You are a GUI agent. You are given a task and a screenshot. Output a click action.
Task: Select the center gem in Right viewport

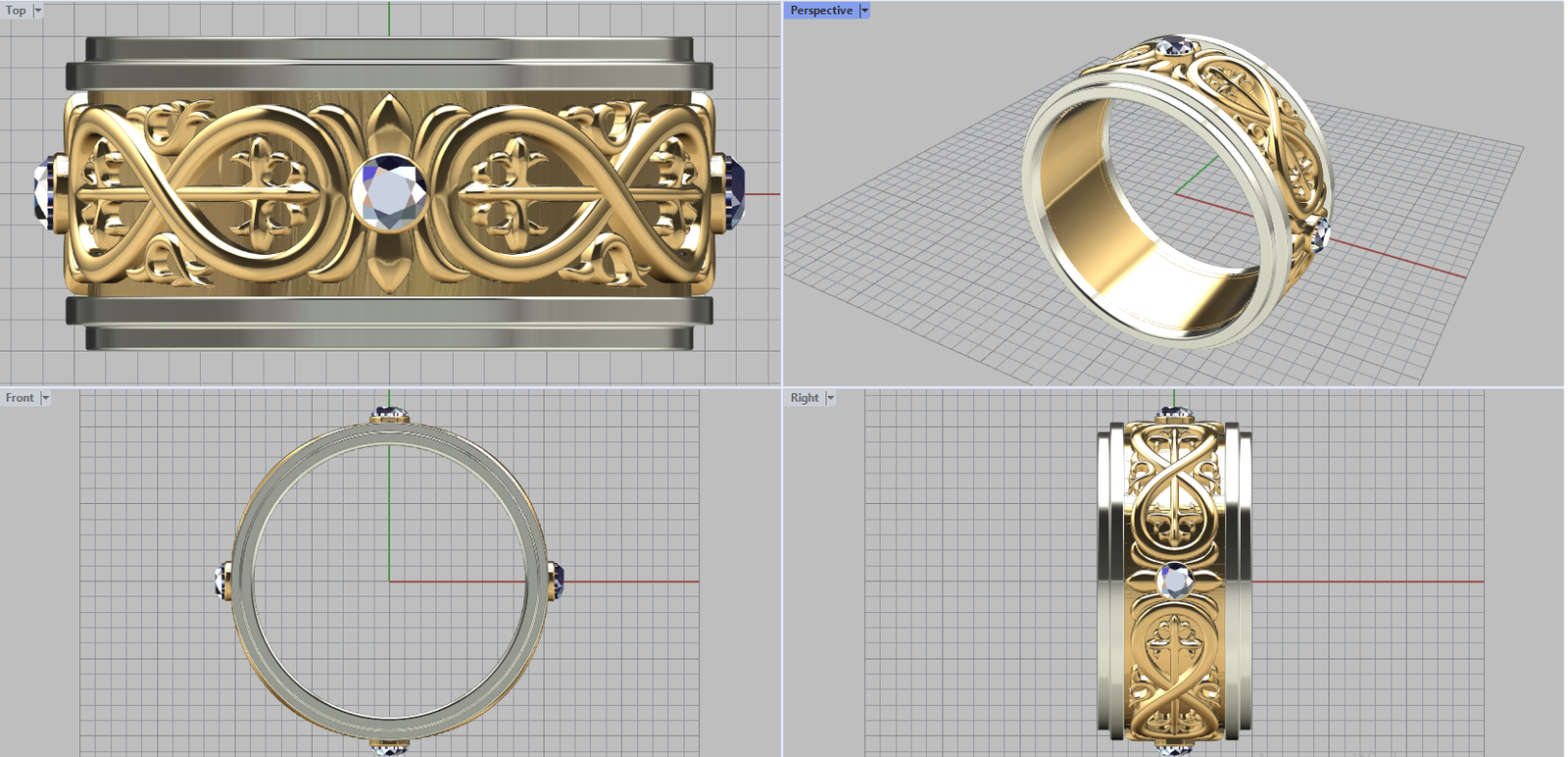1174,581
